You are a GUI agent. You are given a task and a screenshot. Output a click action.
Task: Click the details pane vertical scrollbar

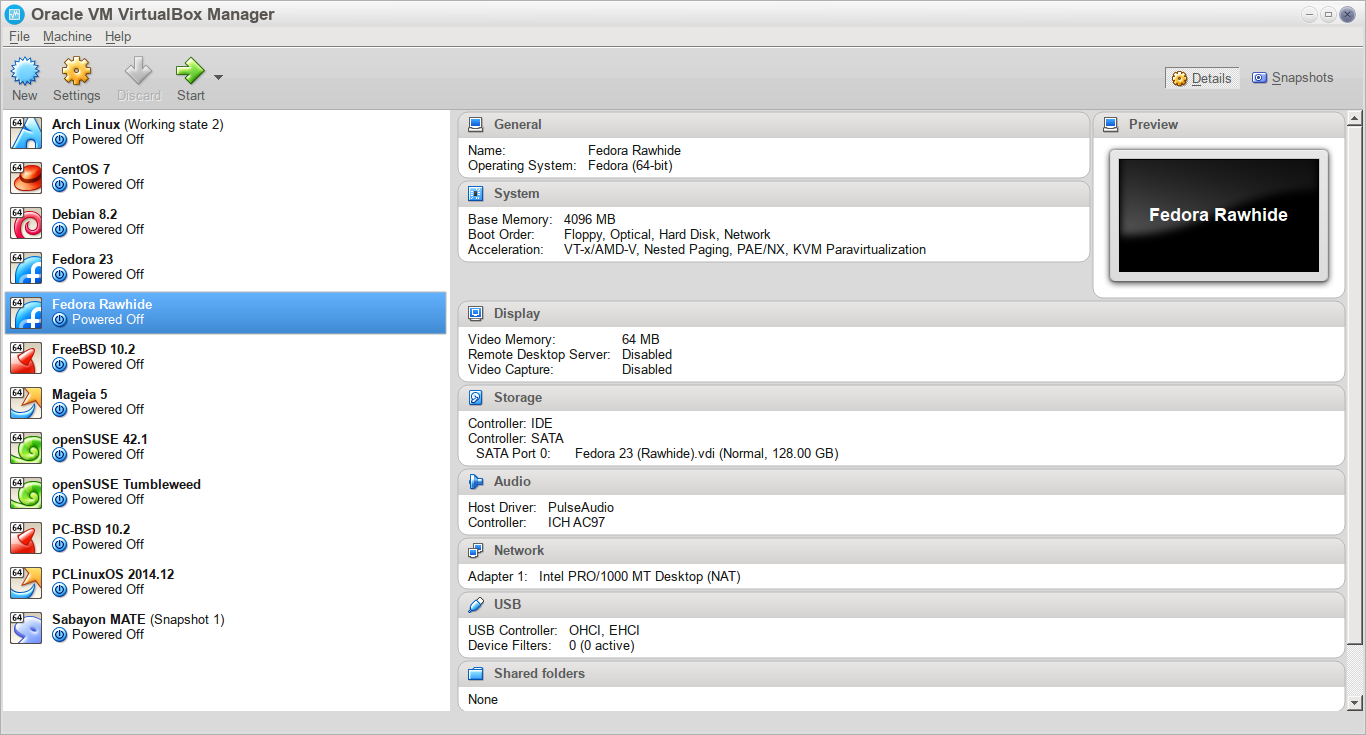(1355, 384)
